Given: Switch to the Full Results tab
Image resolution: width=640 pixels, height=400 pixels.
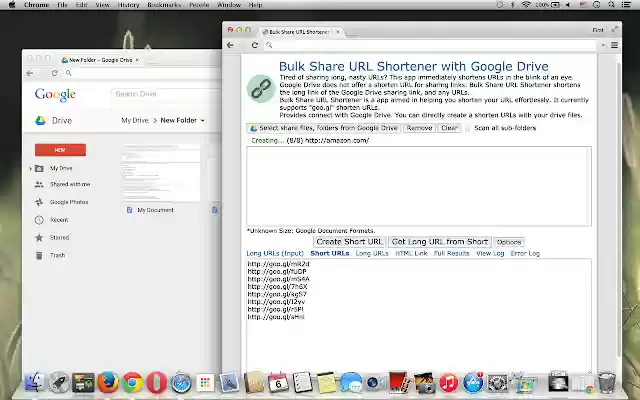Looking at the screenshot, I should [451, 253].
